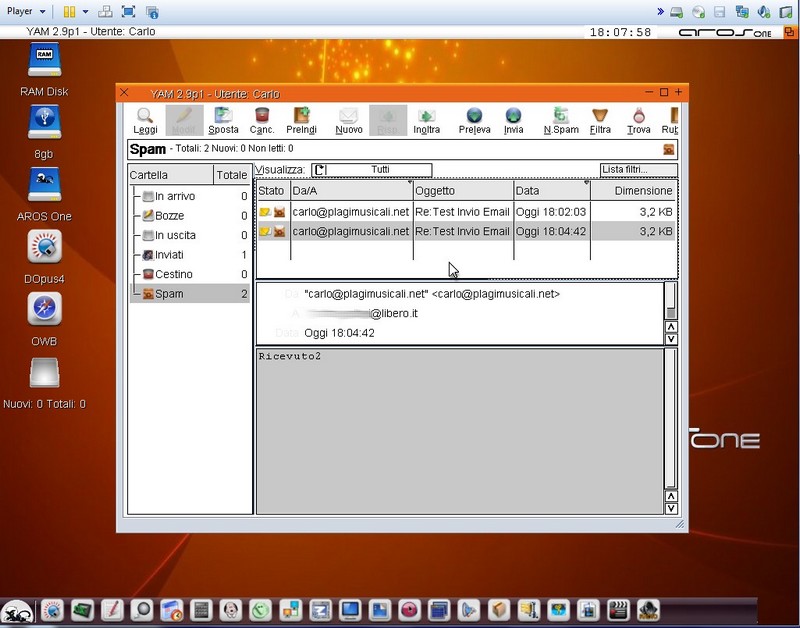Compose a new email with Nuovo
This screenshot has width=800, height=628.
349,120
